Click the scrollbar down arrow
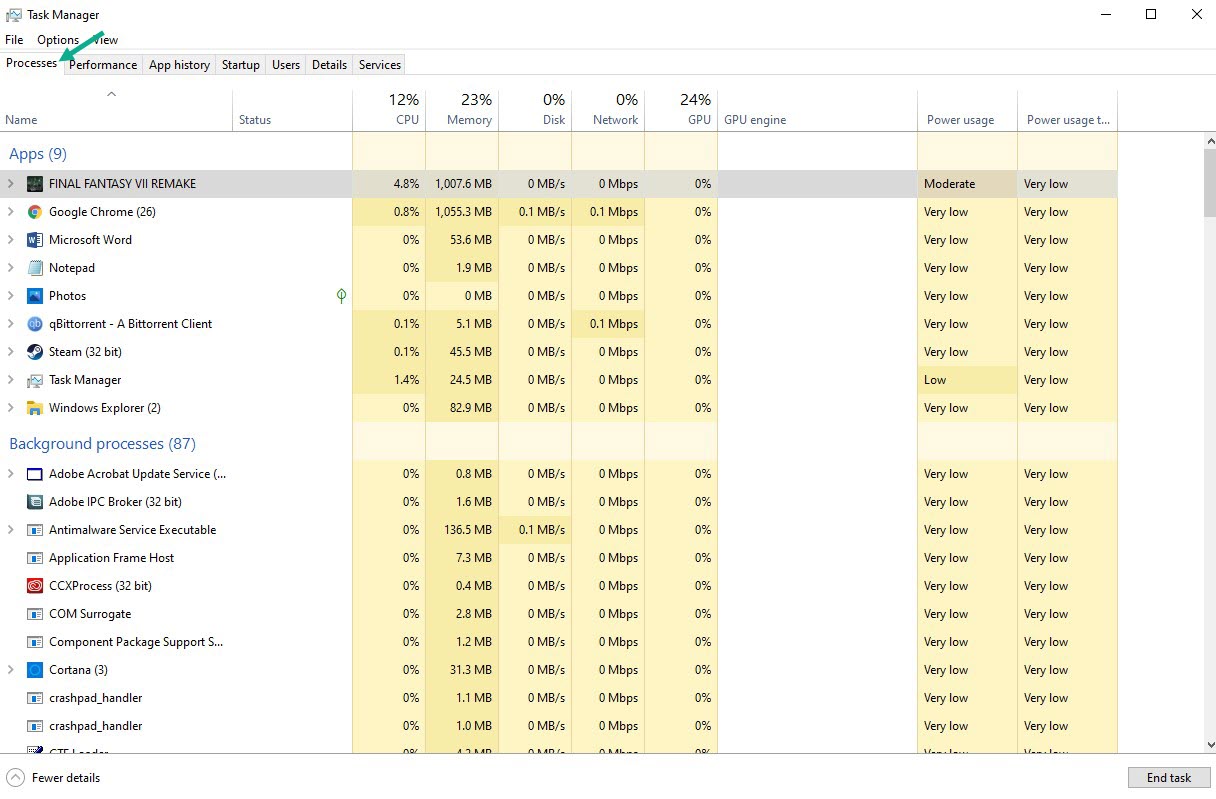This screenshot has height=799, width=1216. [1210, 745]
